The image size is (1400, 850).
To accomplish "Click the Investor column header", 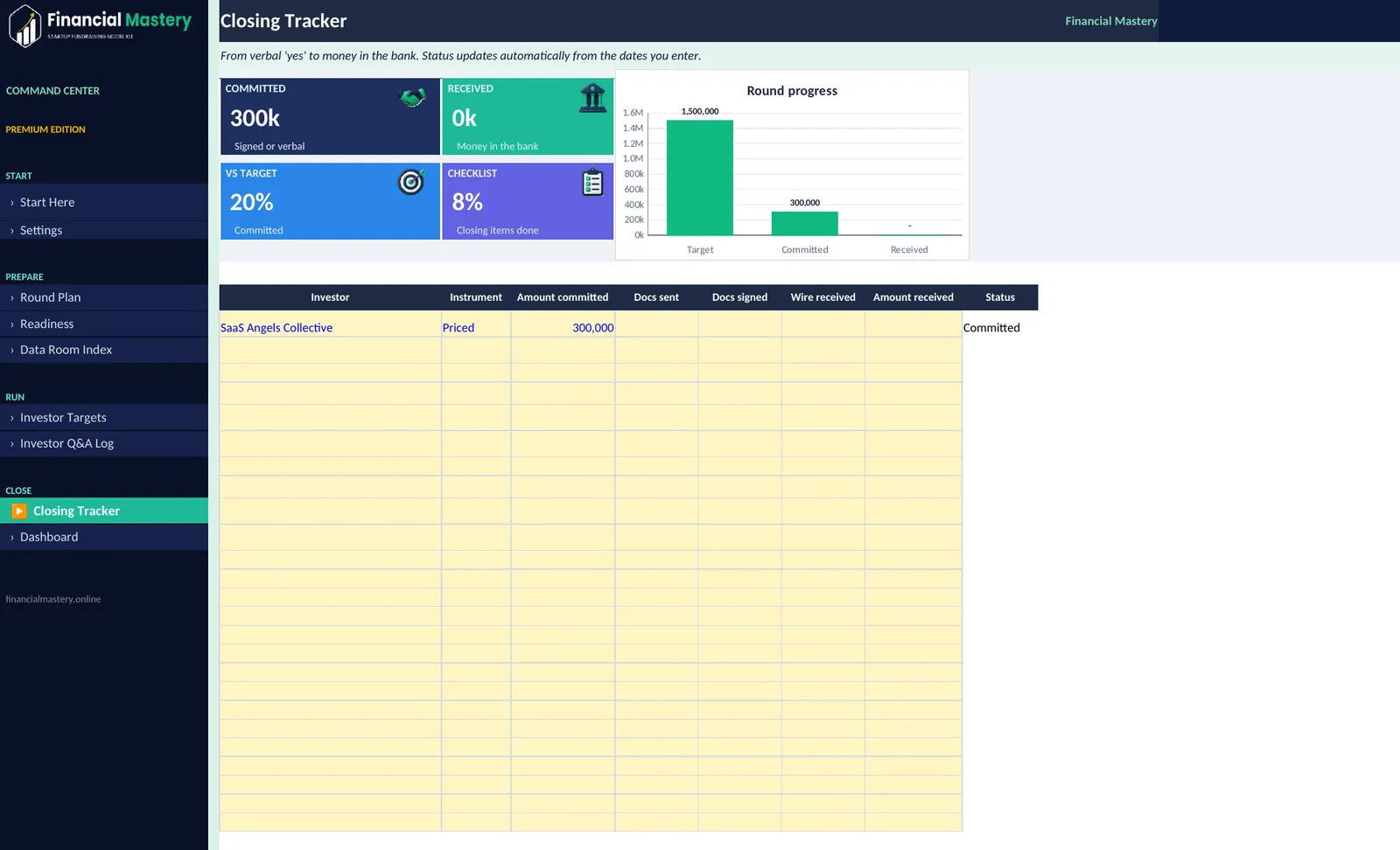I will (330, 297).
